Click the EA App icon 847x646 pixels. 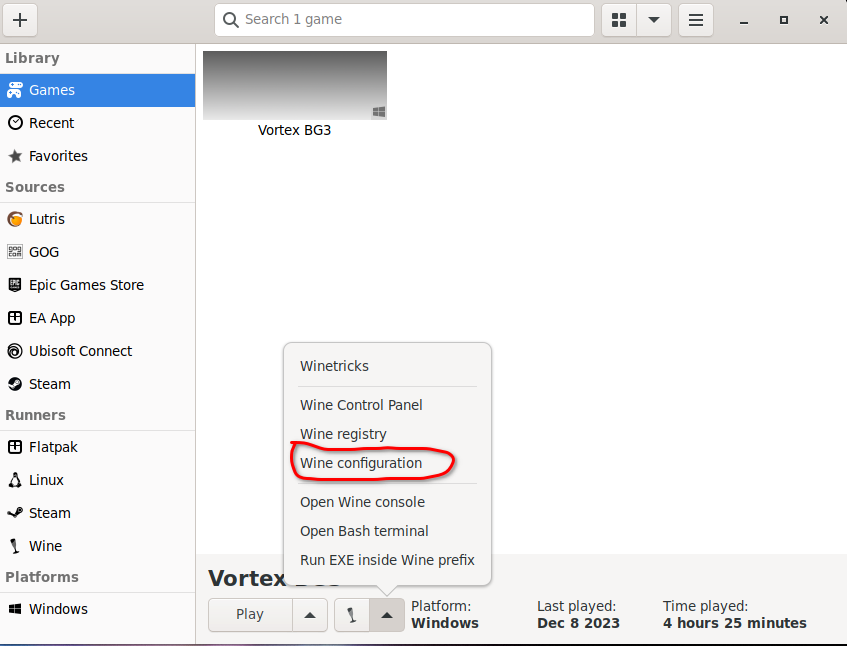[15, 318]
